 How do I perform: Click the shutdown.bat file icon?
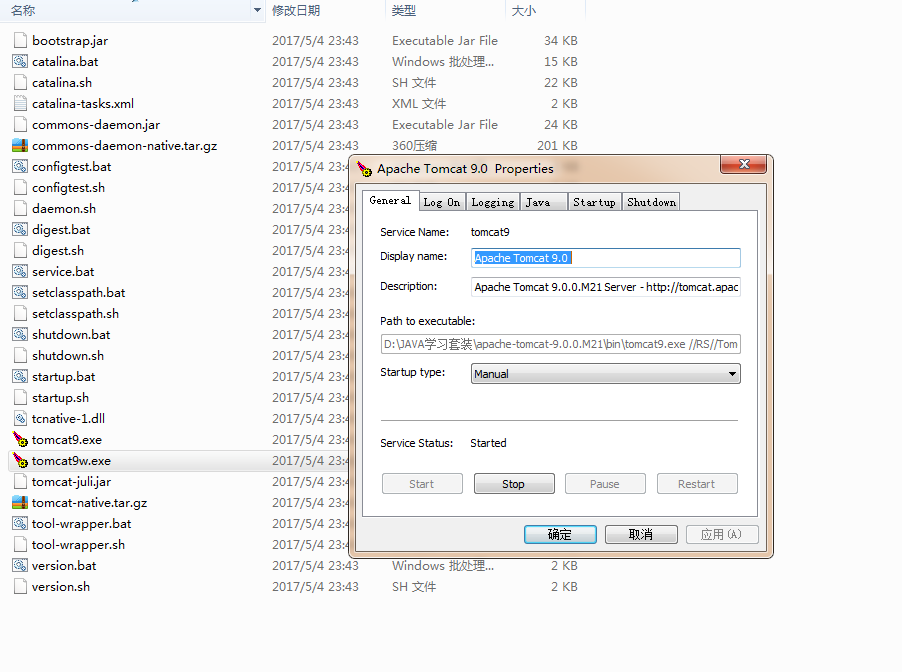tap(20, 334)
